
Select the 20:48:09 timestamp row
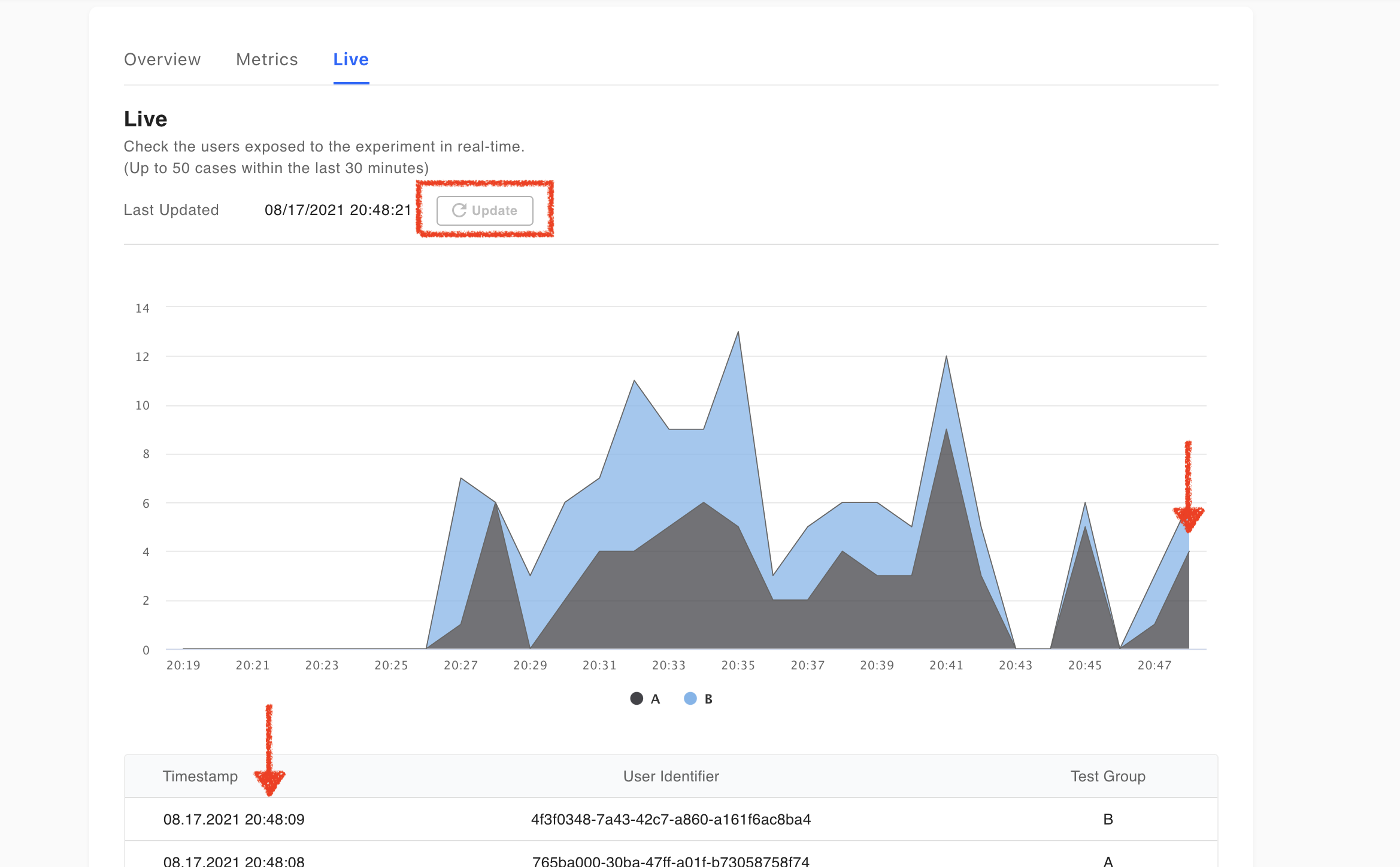234,819
